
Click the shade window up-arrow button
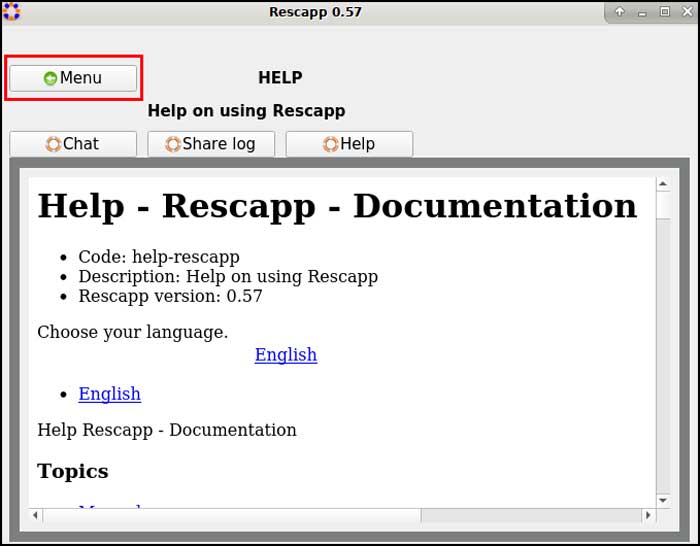pyautogui.click(x=620, y=12)
